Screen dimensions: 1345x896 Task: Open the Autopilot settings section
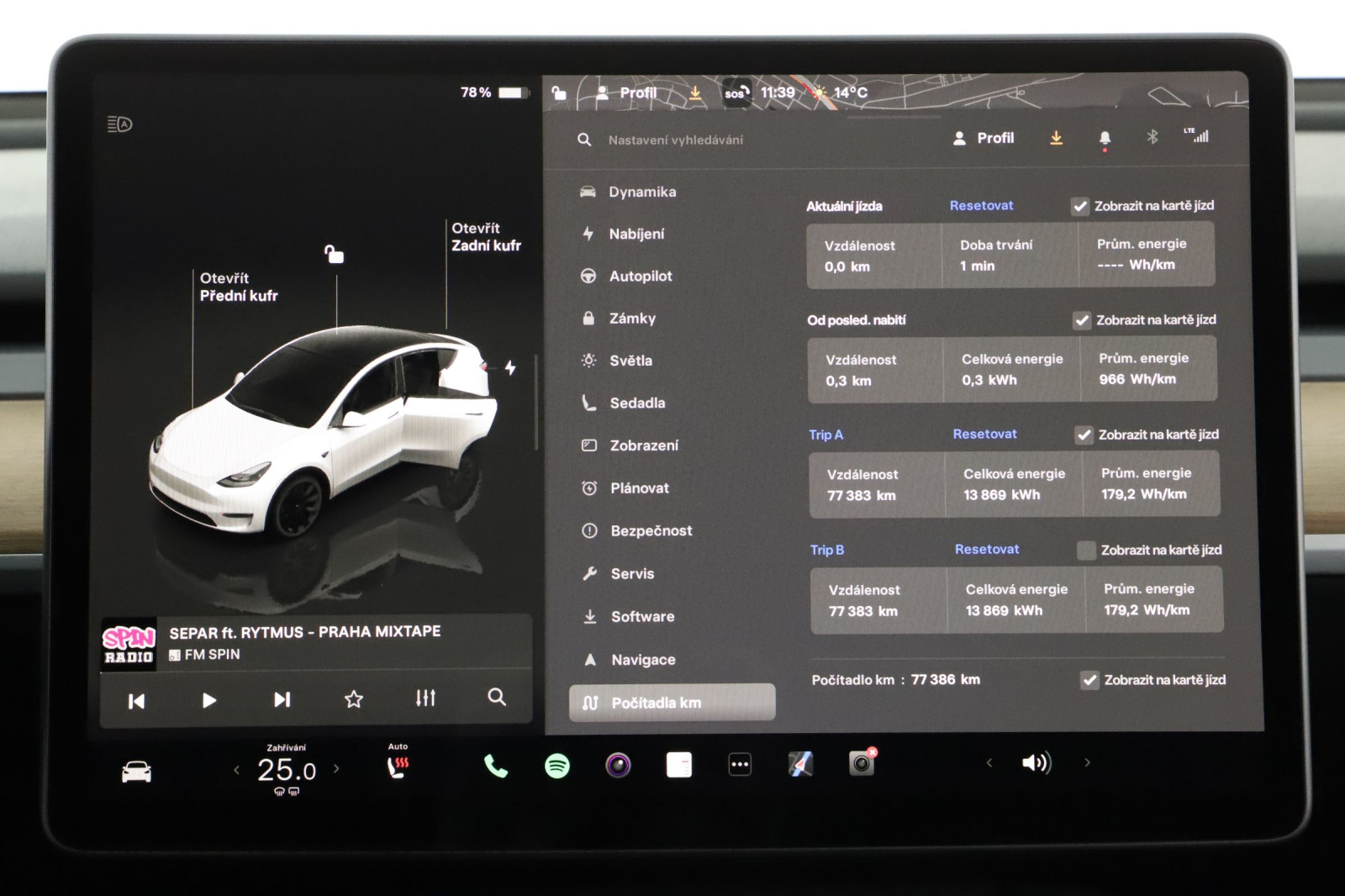(642, 276)
